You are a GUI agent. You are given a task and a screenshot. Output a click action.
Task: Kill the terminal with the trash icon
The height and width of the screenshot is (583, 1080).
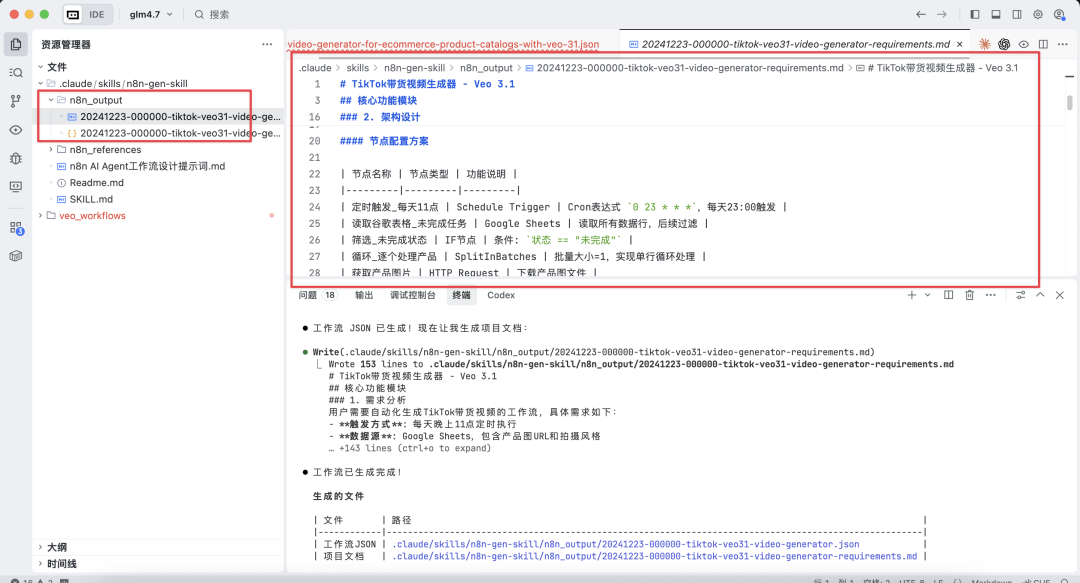(969, 295)
